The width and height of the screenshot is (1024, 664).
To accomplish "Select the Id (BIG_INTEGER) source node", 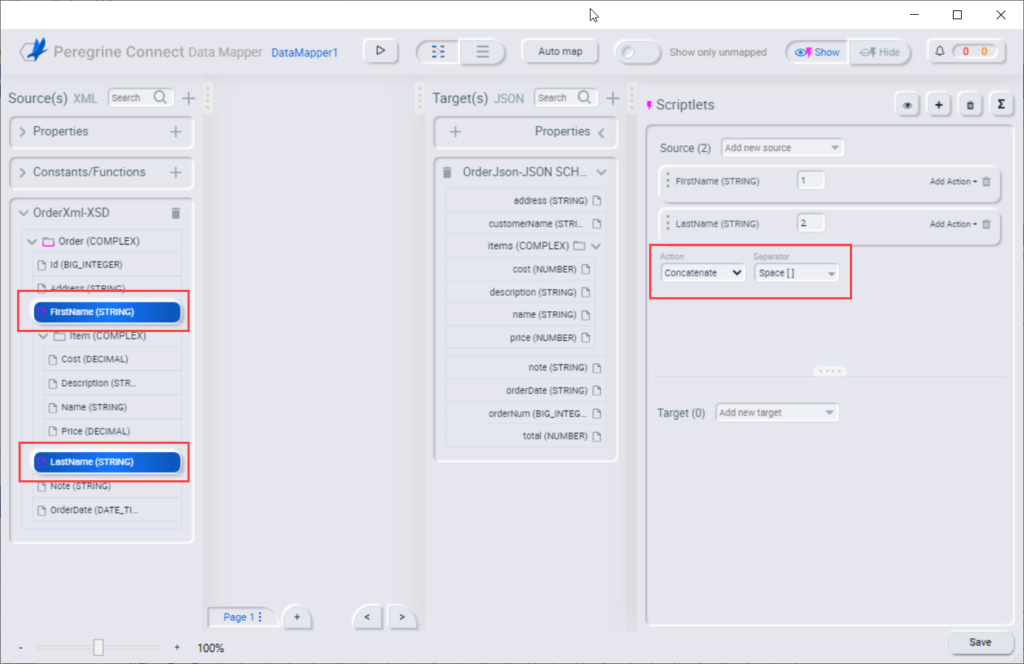I will pyautogui.click(x=107, y=265).
